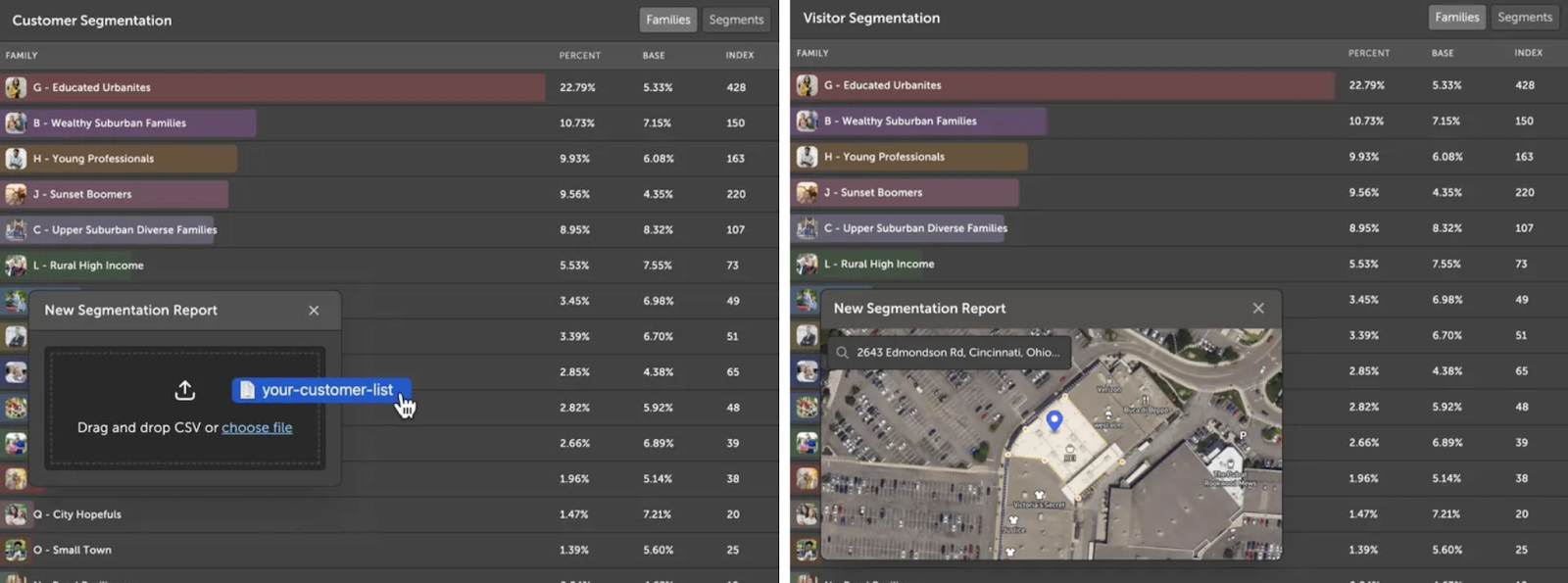Close New Segmentation Report dialog in Customer panel
Screen dimensions: 1568x583
tap(314, 311)
